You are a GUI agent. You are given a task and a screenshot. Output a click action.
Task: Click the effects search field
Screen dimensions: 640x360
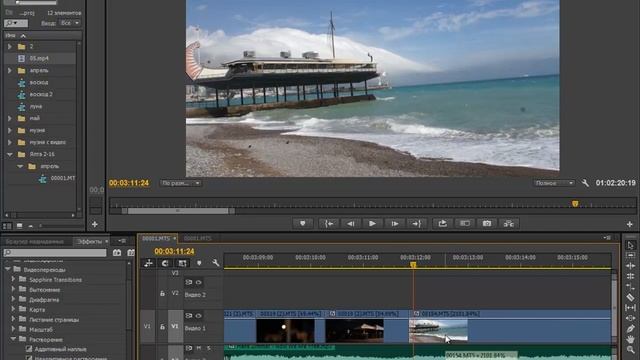pyautogui.click(x=55, y=253)
